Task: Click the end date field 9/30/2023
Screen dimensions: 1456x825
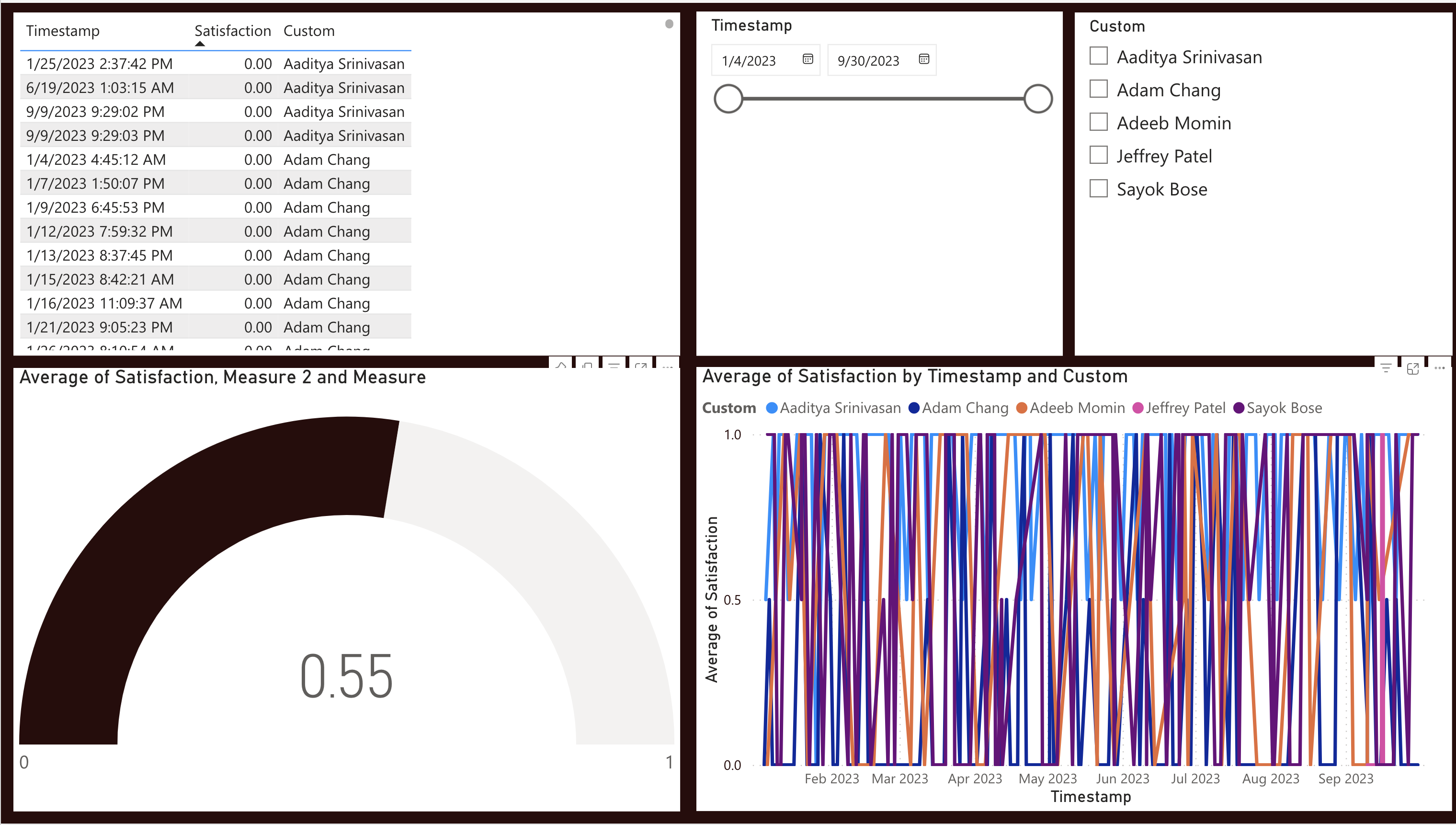Action: coord(868,61)
